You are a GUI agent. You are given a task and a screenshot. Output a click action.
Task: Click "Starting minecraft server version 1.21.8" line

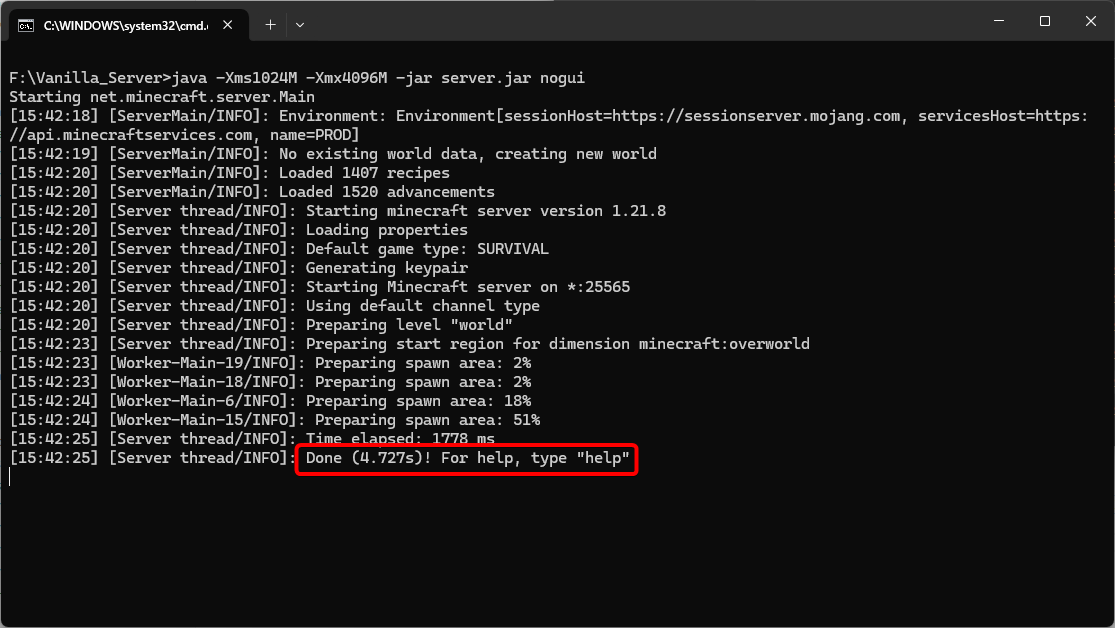tap(485, 211)
